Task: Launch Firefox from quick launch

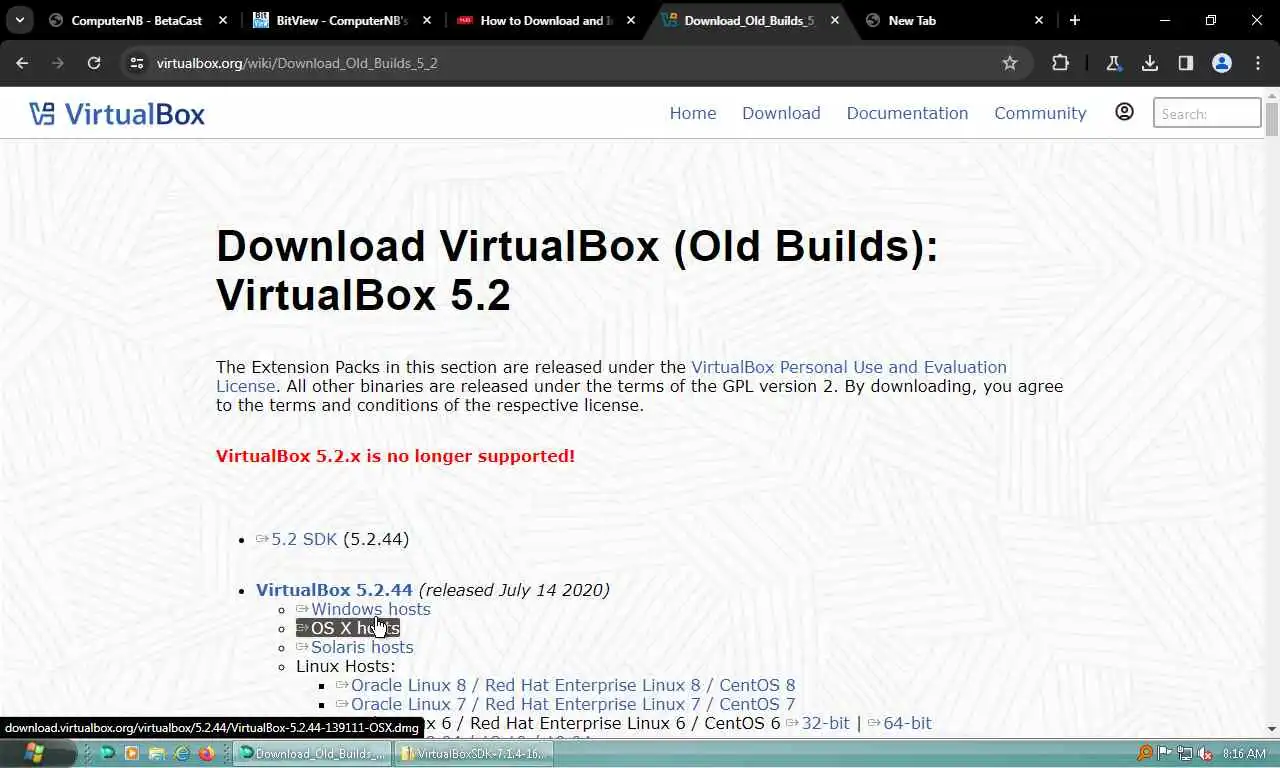Action: [206, 753]
